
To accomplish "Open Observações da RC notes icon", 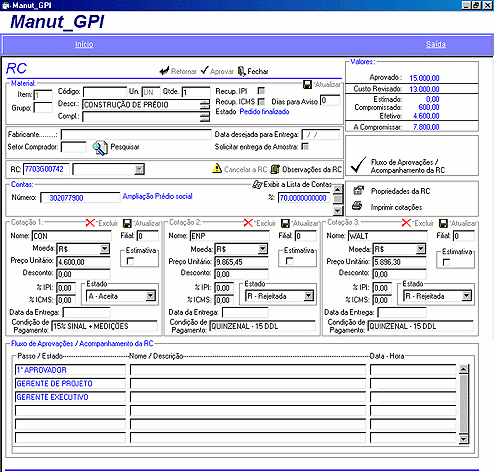I will [x=275, y=169].
